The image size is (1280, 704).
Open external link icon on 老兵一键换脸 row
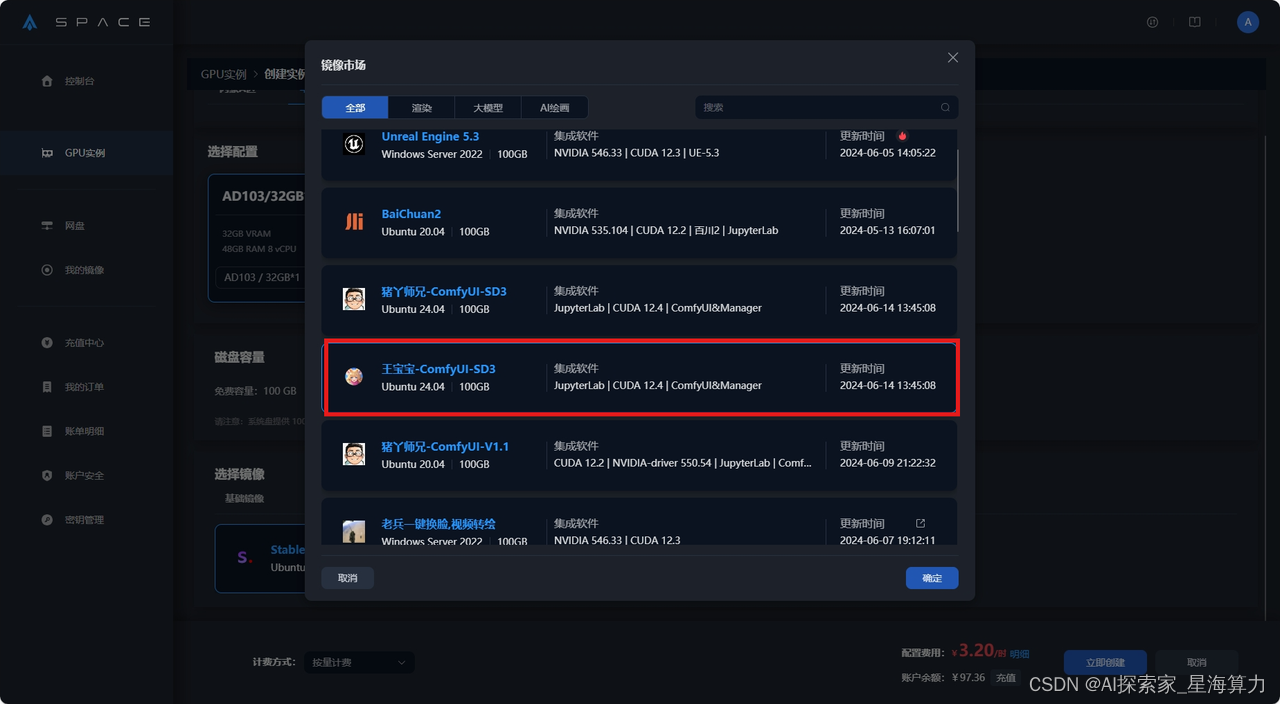[x=921, y=523]
